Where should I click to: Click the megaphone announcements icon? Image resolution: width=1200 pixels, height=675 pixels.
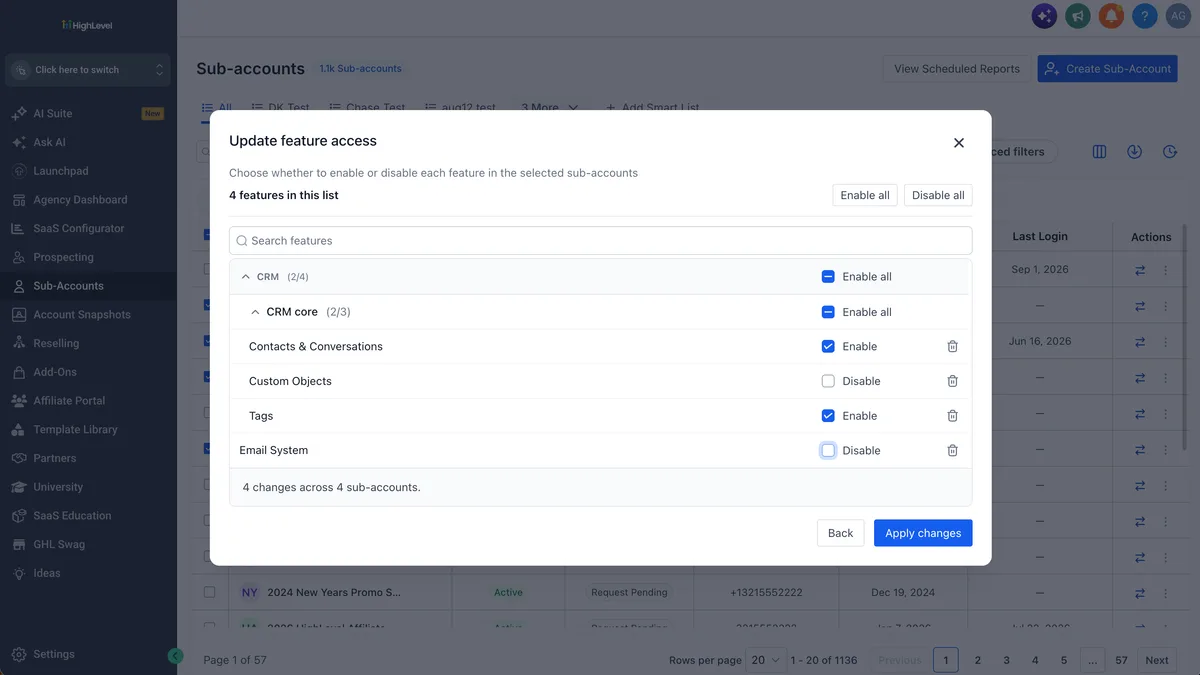[1077, 16]
